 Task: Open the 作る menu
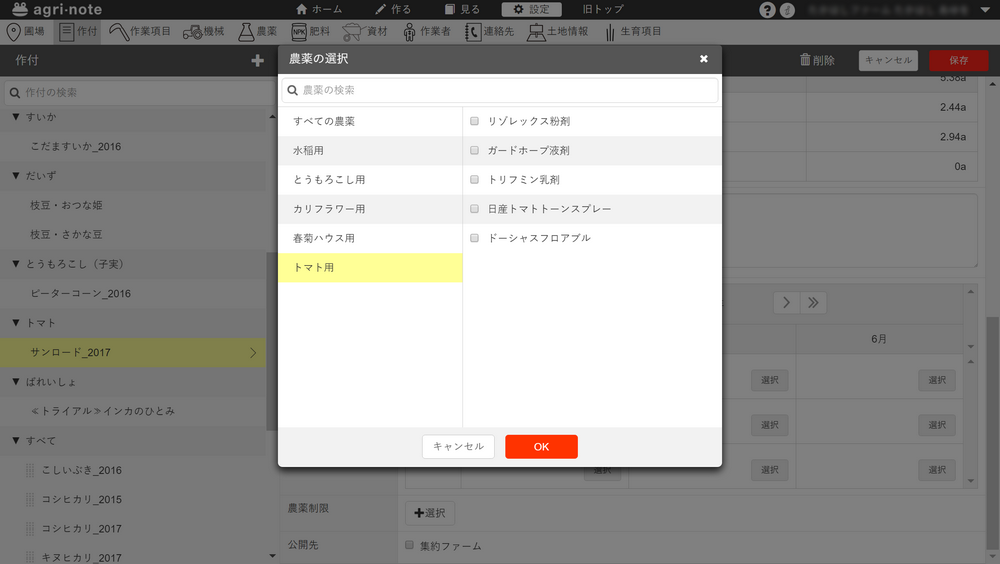pos(393,9)
